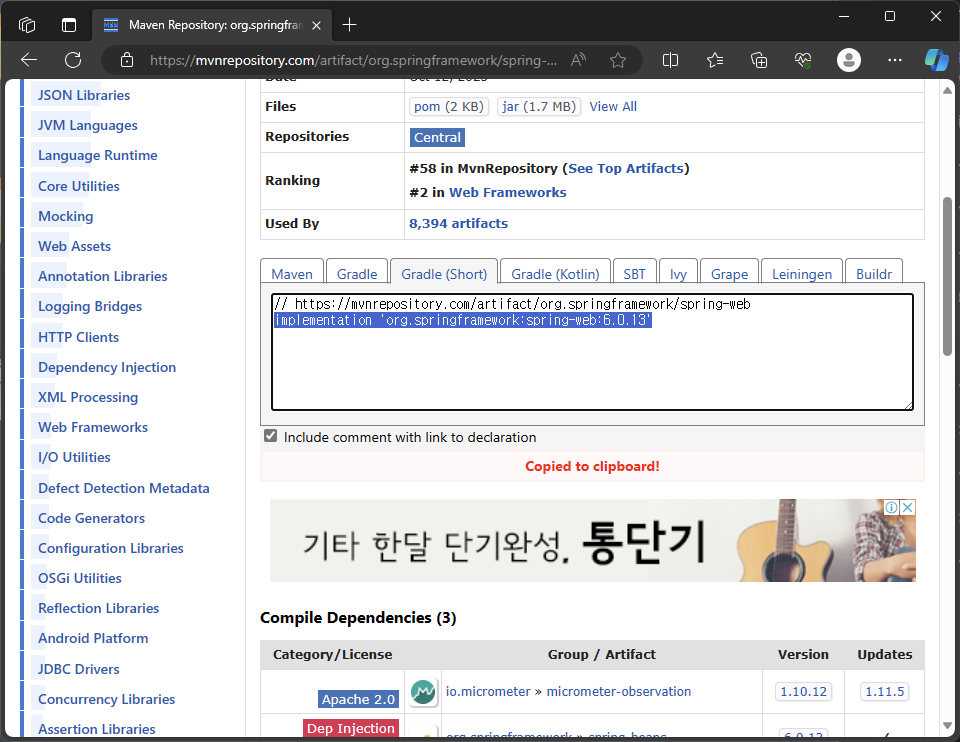Open XML Processing sidebar category
The width and height of the screenshot is (960, 742).
point(88,397)
